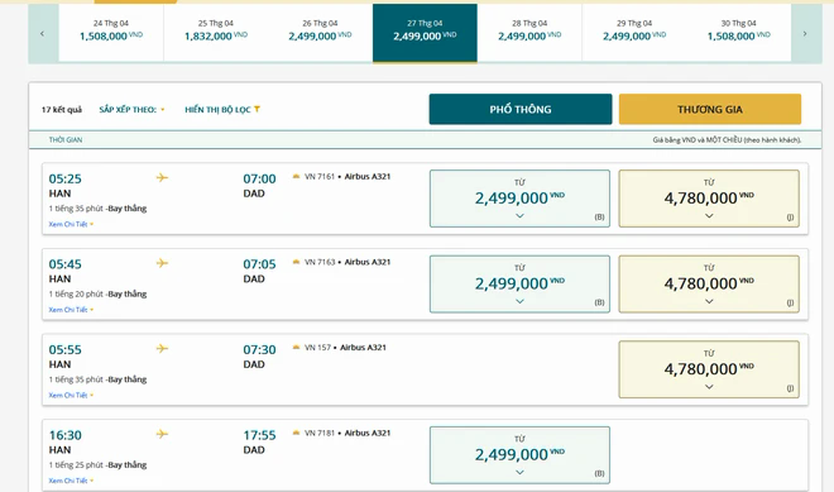Click the Thương Gia business class button
Viewport: 834px width, 492px height.
[710, 109]
